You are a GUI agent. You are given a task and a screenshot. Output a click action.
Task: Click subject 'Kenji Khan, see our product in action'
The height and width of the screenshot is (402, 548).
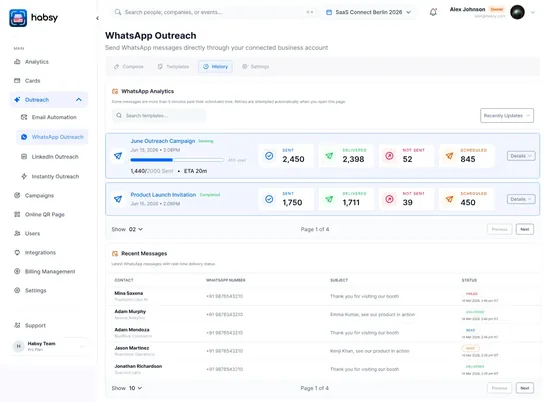pyautogui.click(x=370, y=351)
